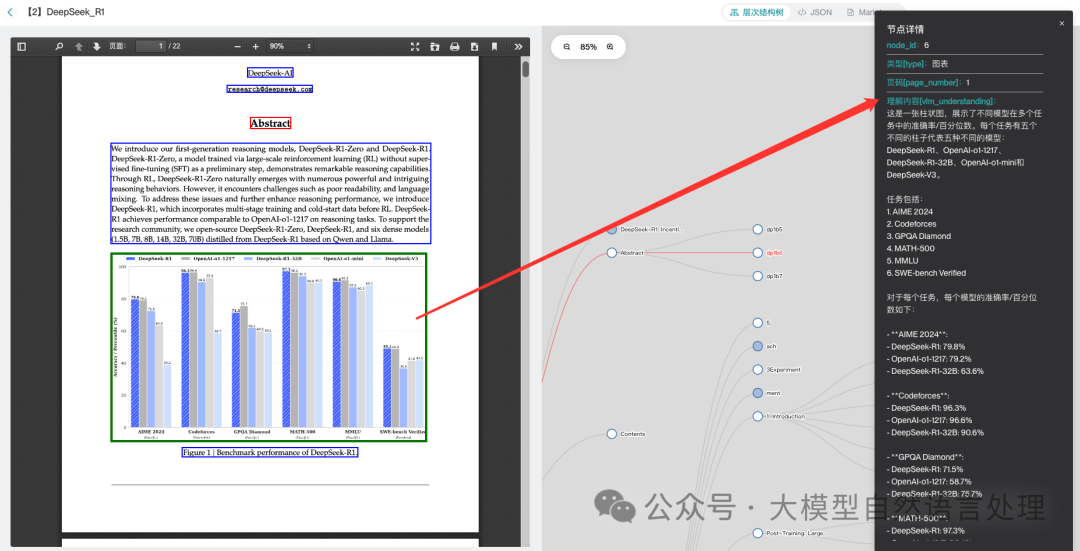Screen dimensions: 1080x551
Task: Zoom out the tree graph view
Action: (x=567, y=47)
